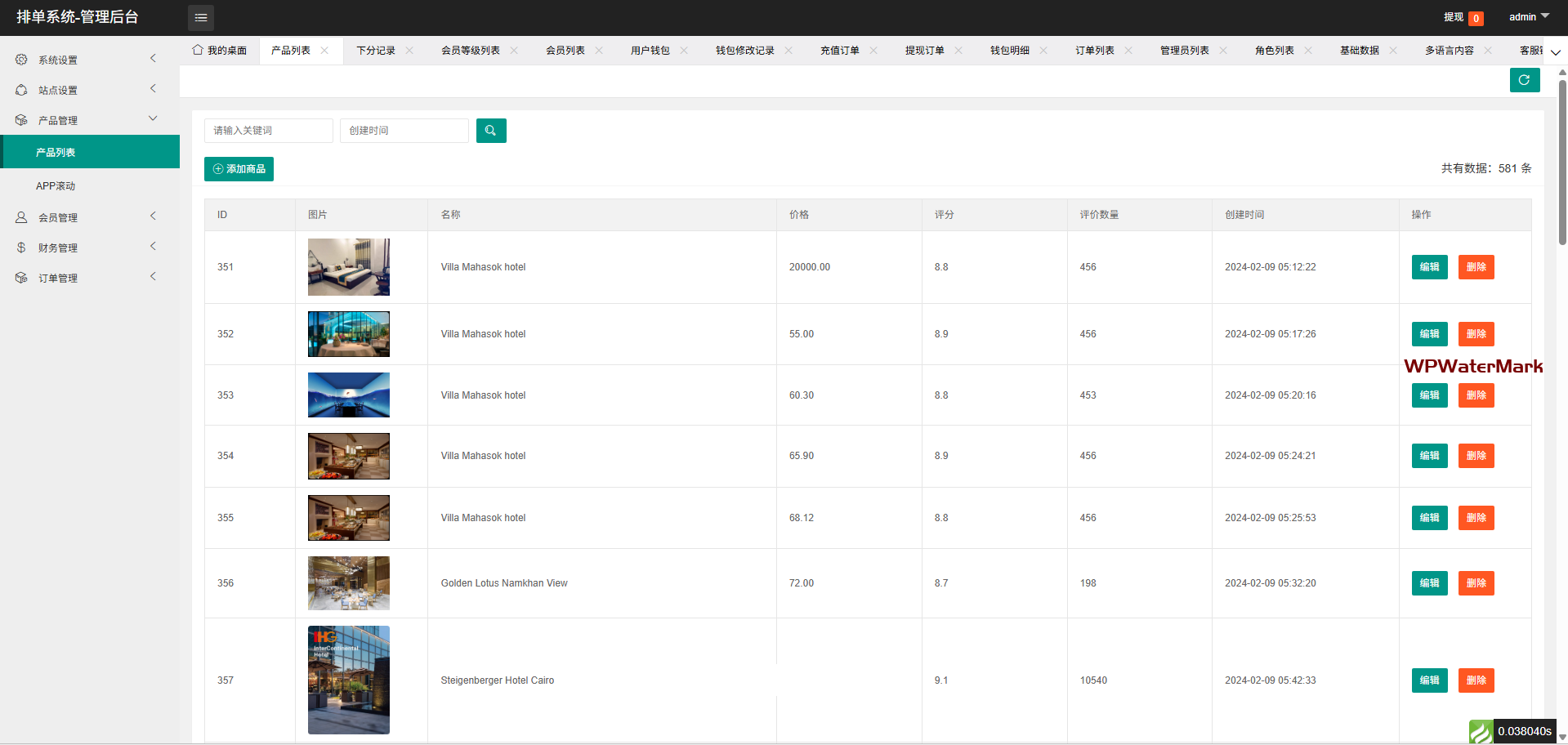Click the 系统设置 gear icon
This screenshot has width=1568, height=745.
21,60
